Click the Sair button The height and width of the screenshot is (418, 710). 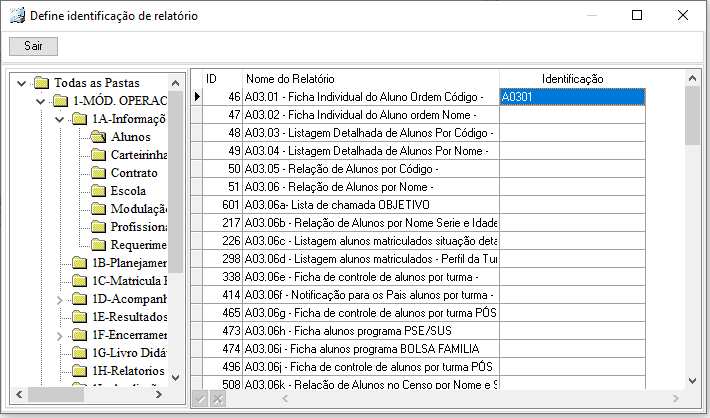click(x=34, y=46)
